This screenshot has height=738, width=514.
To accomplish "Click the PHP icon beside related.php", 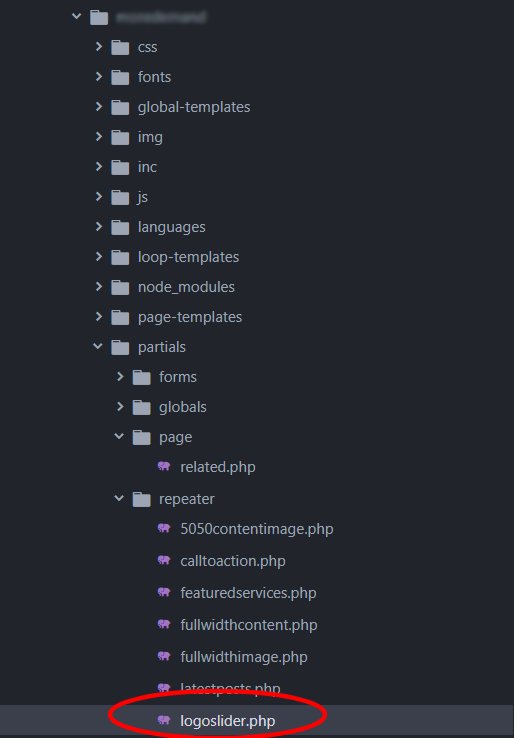I will click(x=164, y=466).
